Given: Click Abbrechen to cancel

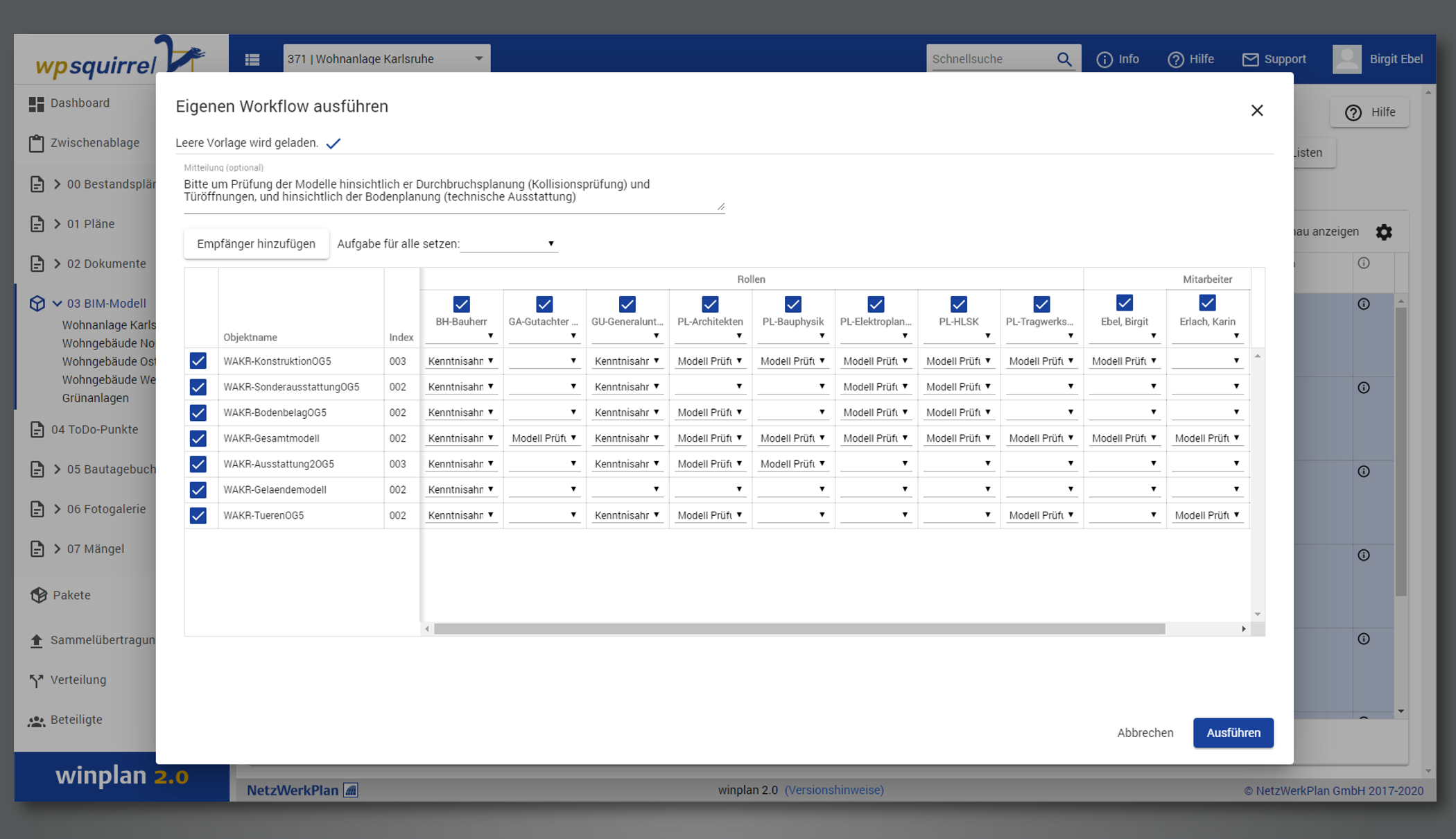Looking at the screenshot, I should point(1145,733).
